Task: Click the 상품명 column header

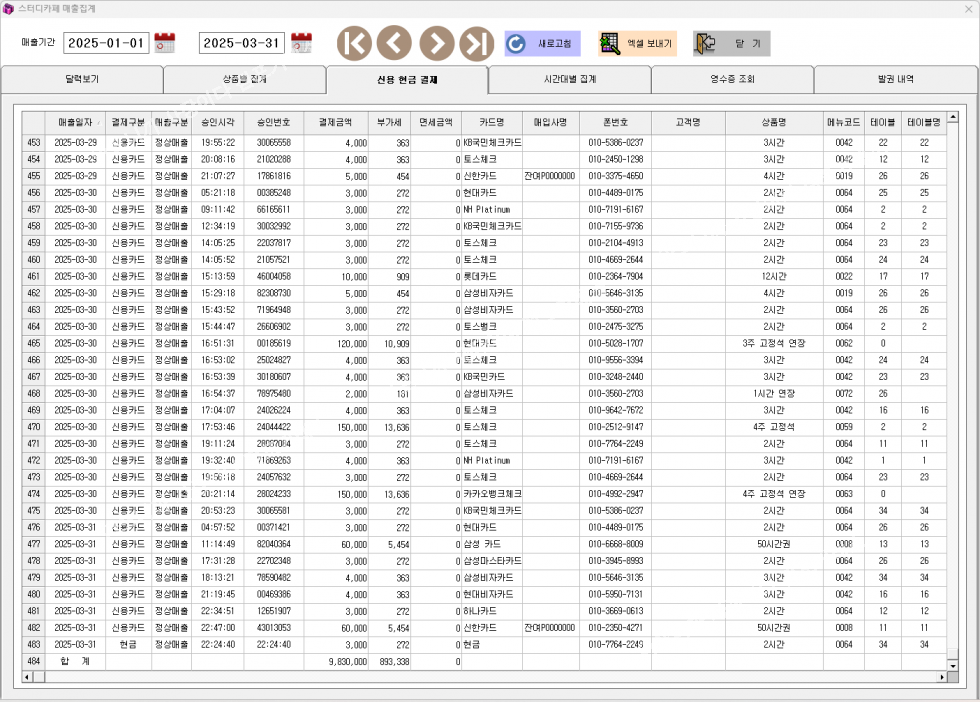Action: pos(774,123)
